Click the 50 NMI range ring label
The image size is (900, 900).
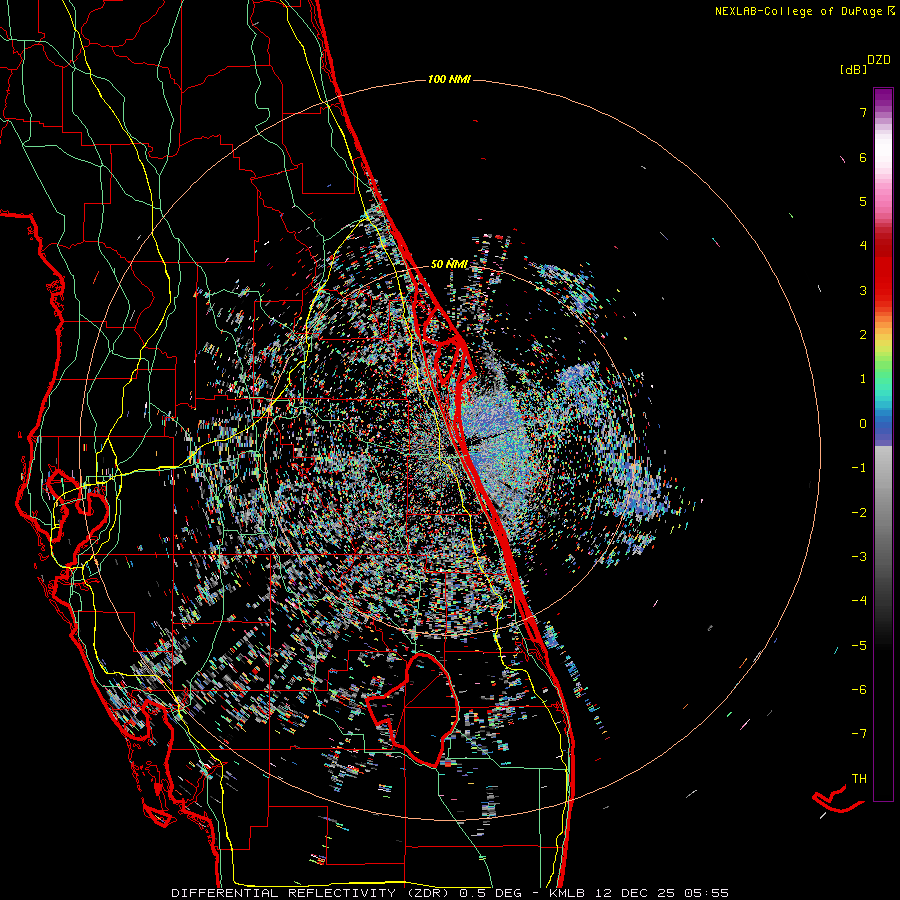click(449, 264)
